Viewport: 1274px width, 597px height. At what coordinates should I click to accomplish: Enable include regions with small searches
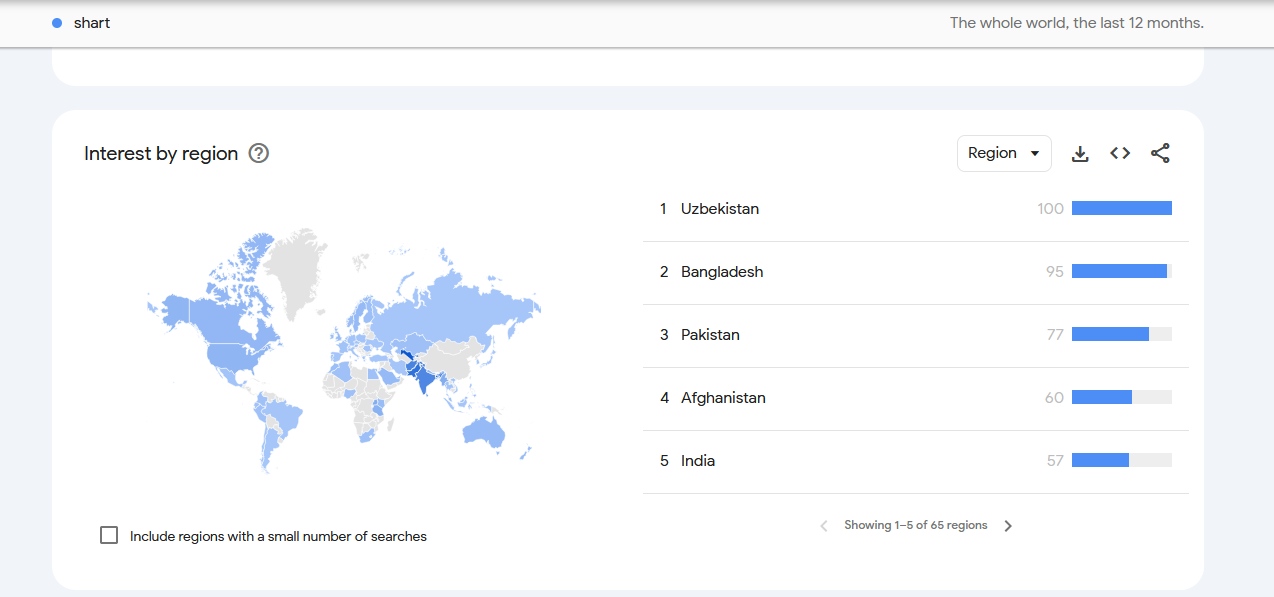[x=109, y=535]
